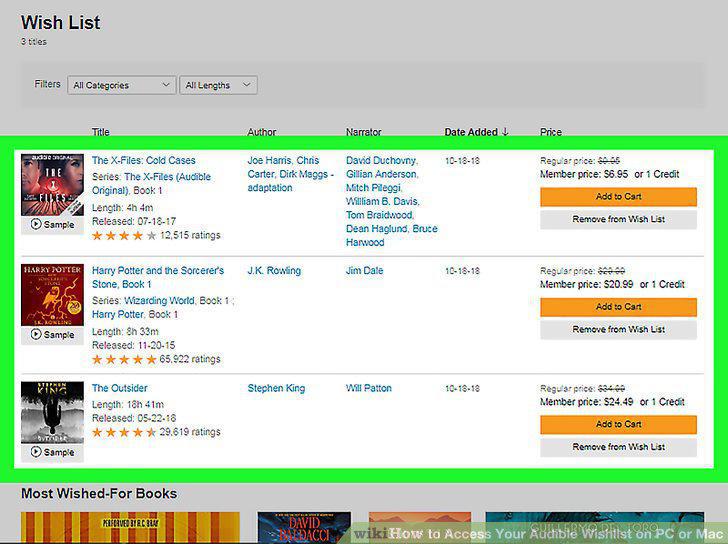The width and height of the screenshot is (728, 544).
Task: View author Stephen King
Action: [x=276, y=388]
